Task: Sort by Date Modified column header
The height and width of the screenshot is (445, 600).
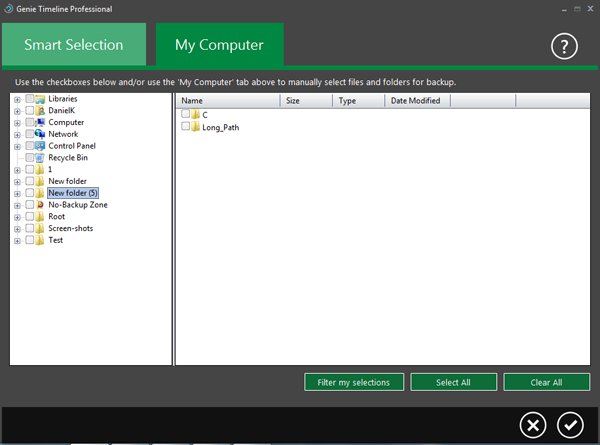Action: point(418,101)
